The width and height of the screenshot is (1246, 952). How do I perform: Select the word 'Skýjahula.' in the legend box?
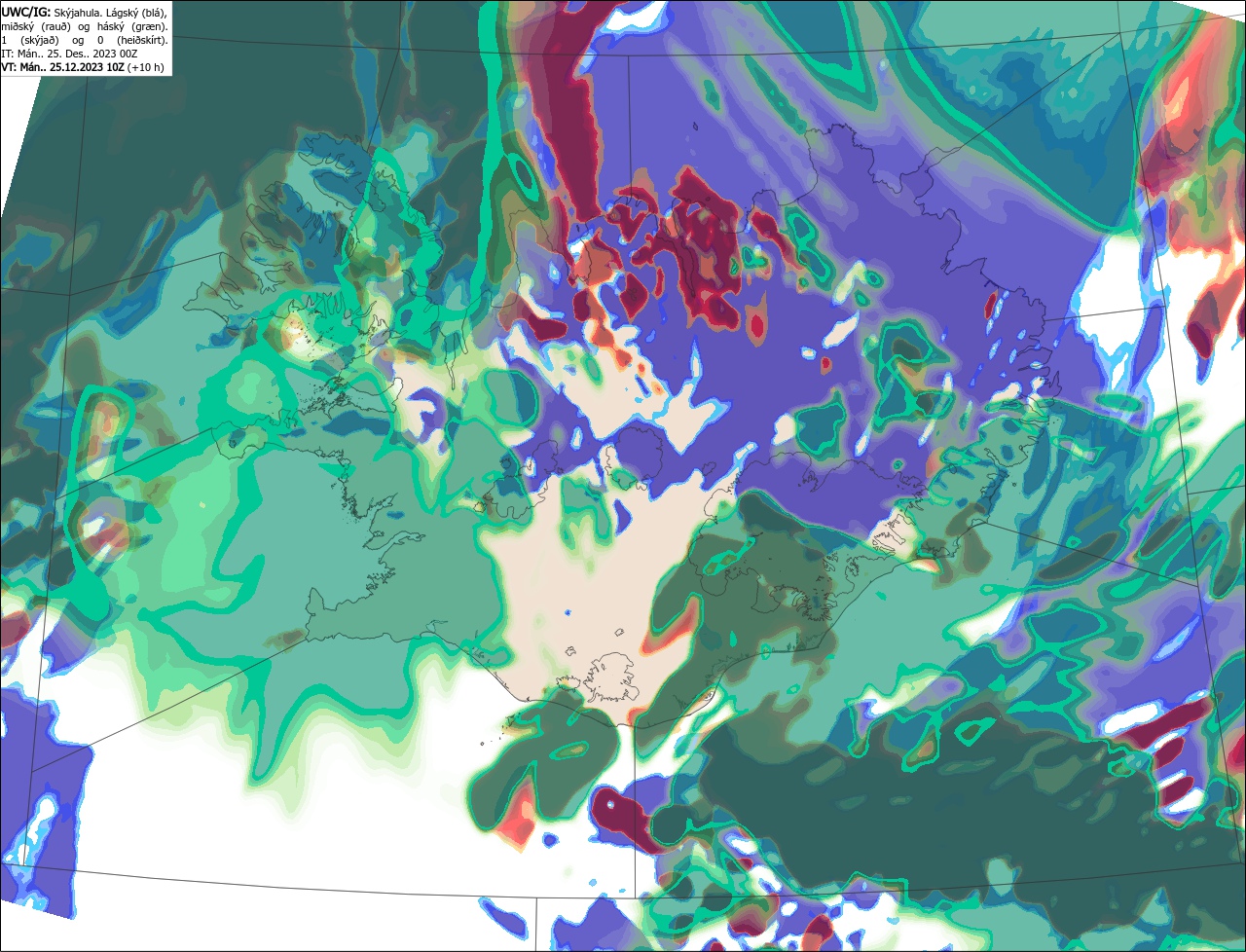[78, 14]
